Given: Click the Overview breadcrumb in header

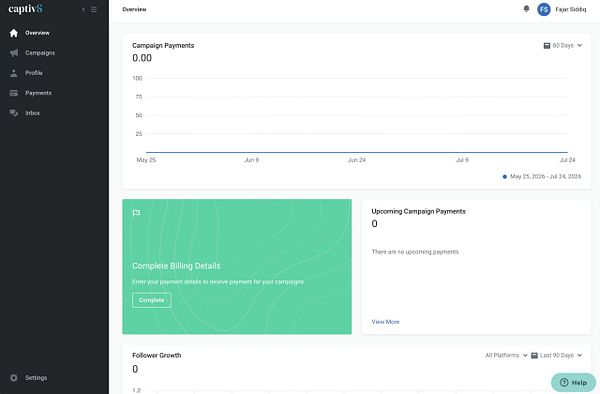Looking at the screenshot, I should pos(134,9).
